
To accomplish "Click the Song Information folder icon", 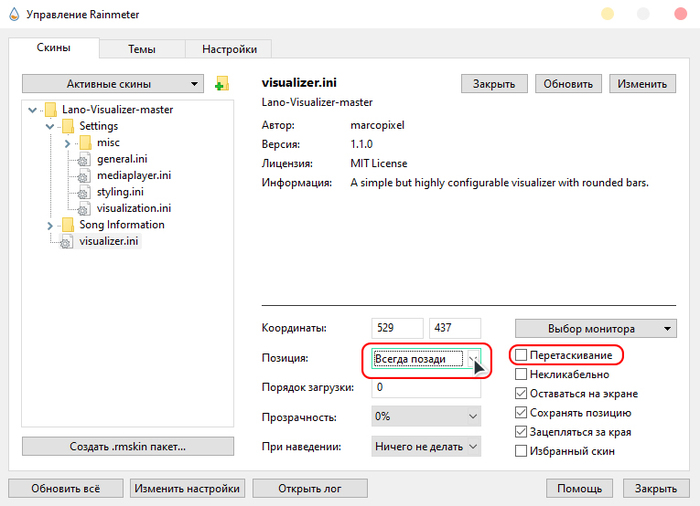I will pyautogui.click(x=67, y=225).
